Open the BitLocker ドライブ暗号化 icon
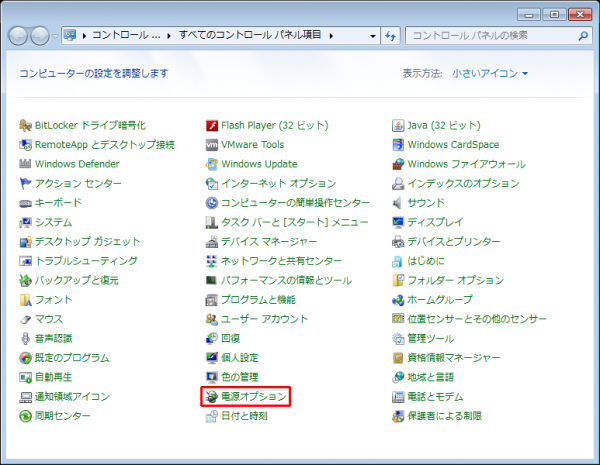Screen dimensions: 600x465 (x=25, y=125)
